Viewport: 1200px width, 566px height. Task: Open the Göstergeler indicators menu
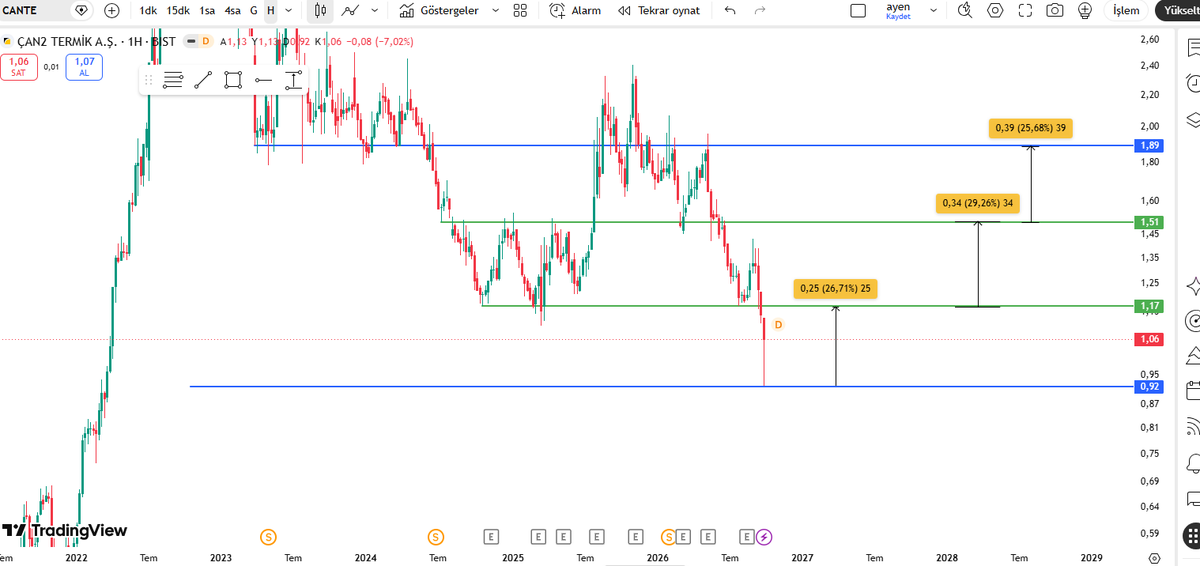coord(438,10)
